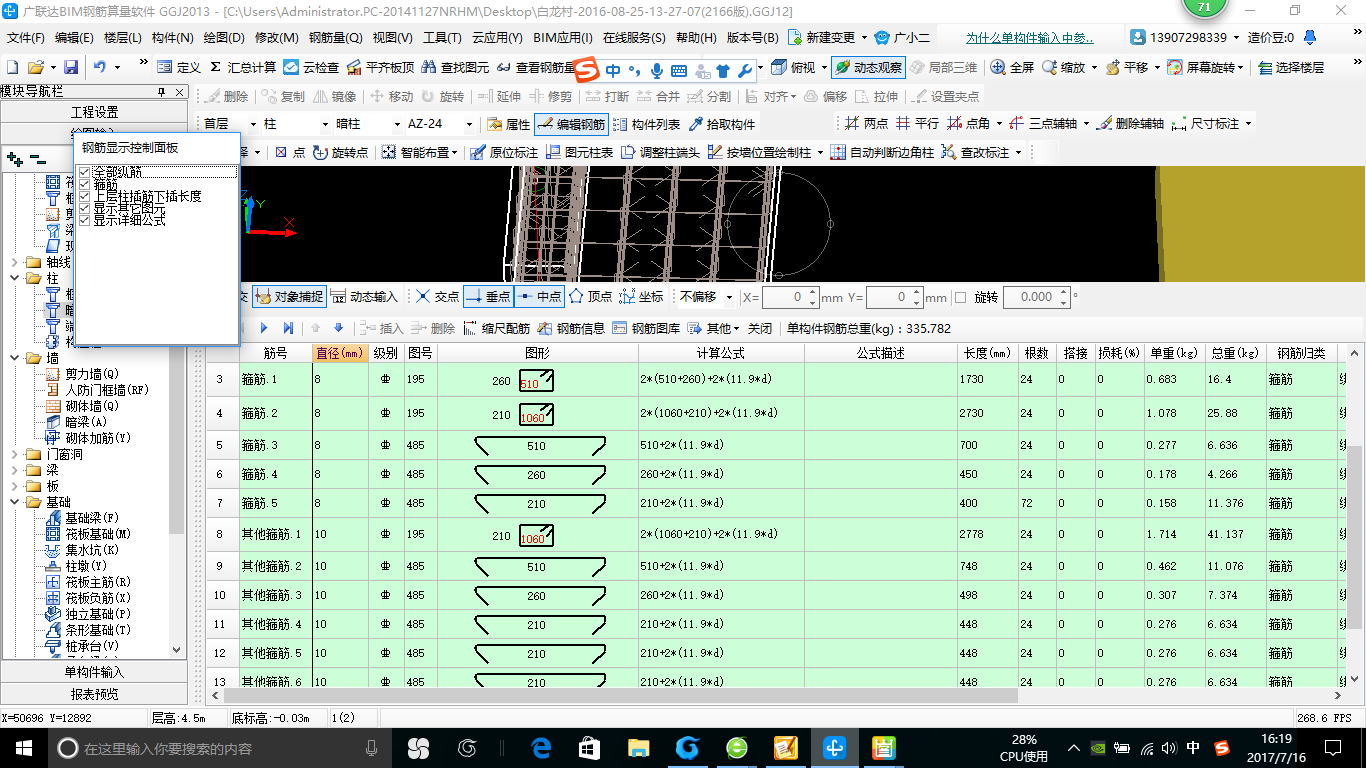Open 定义 definition window

[179, 68]
